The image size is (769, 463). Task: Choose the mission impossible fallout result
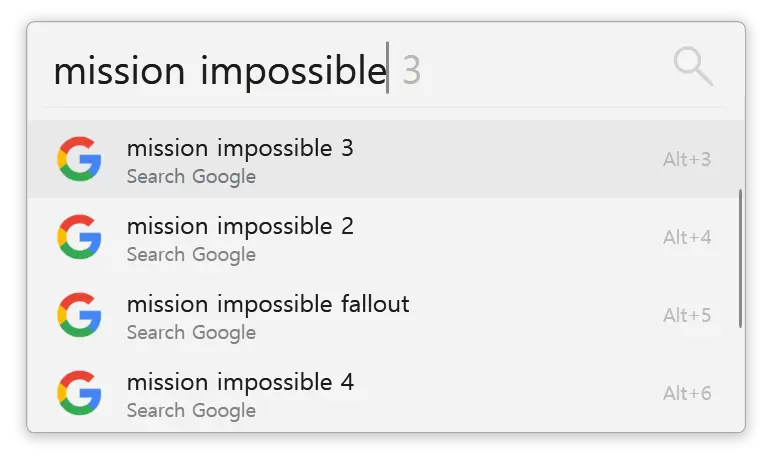(x=383, y=315)
